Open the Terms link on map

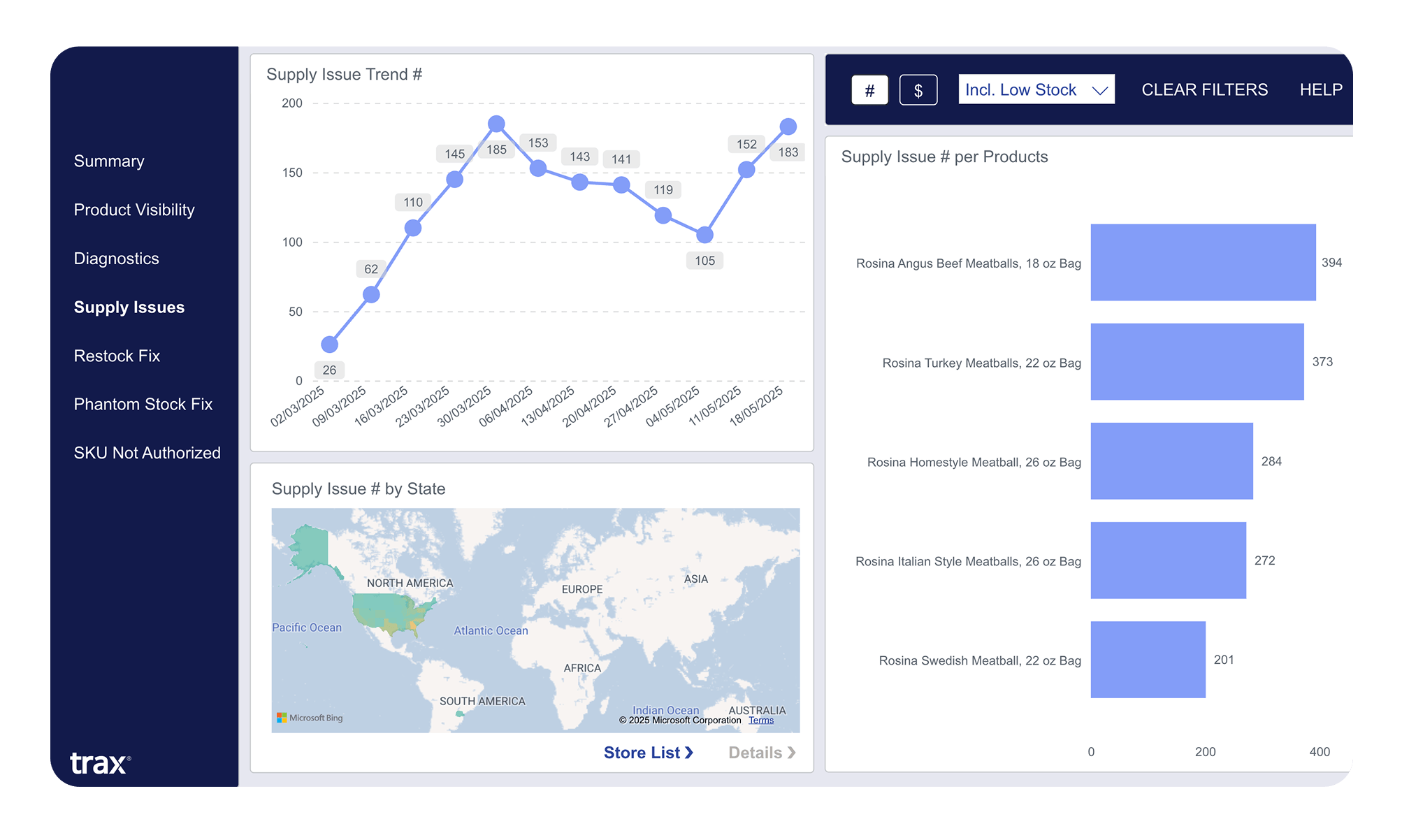tap(761, 720)
